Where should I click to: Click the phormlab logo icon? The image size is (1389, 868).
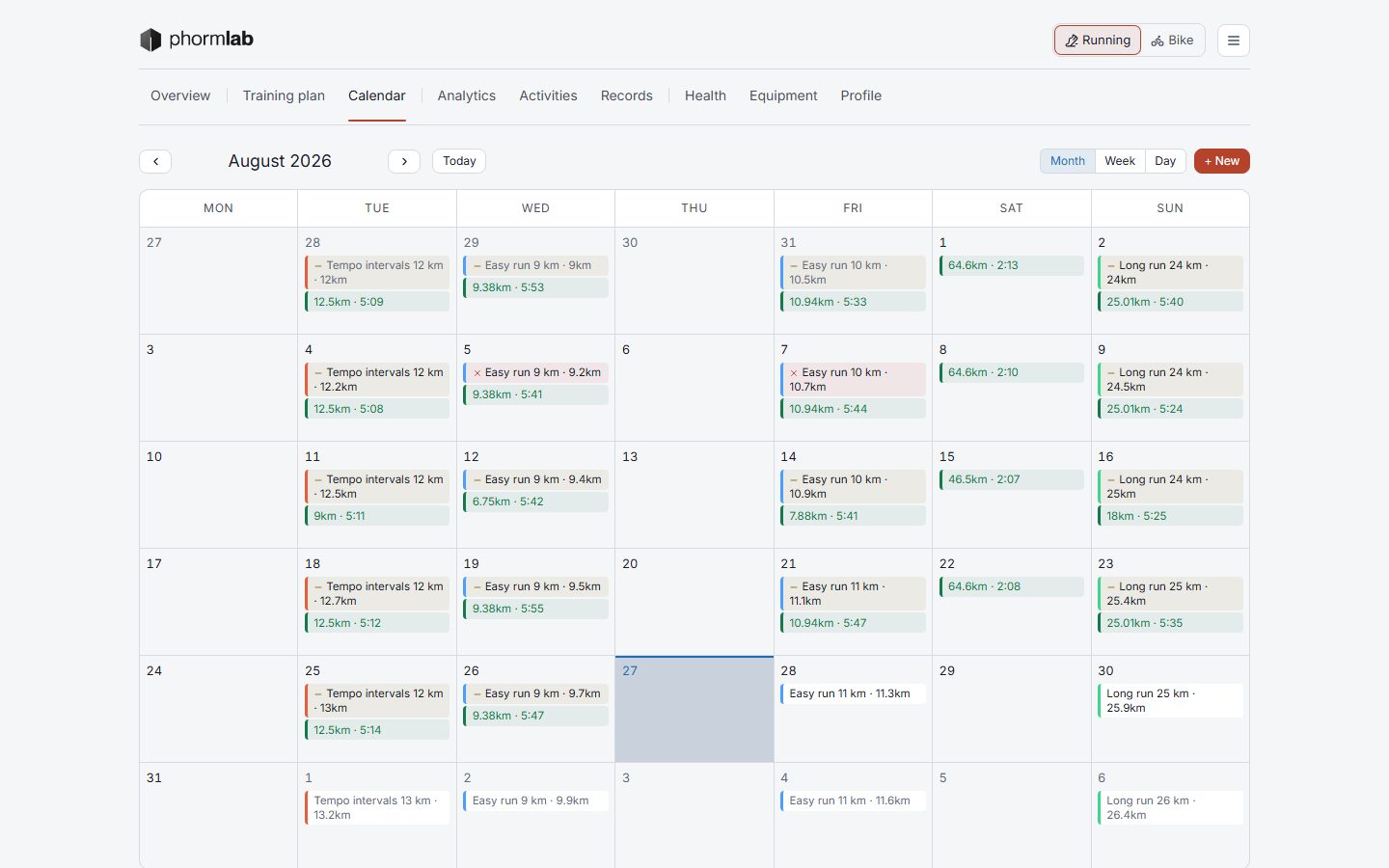click(x=150, y=40)
